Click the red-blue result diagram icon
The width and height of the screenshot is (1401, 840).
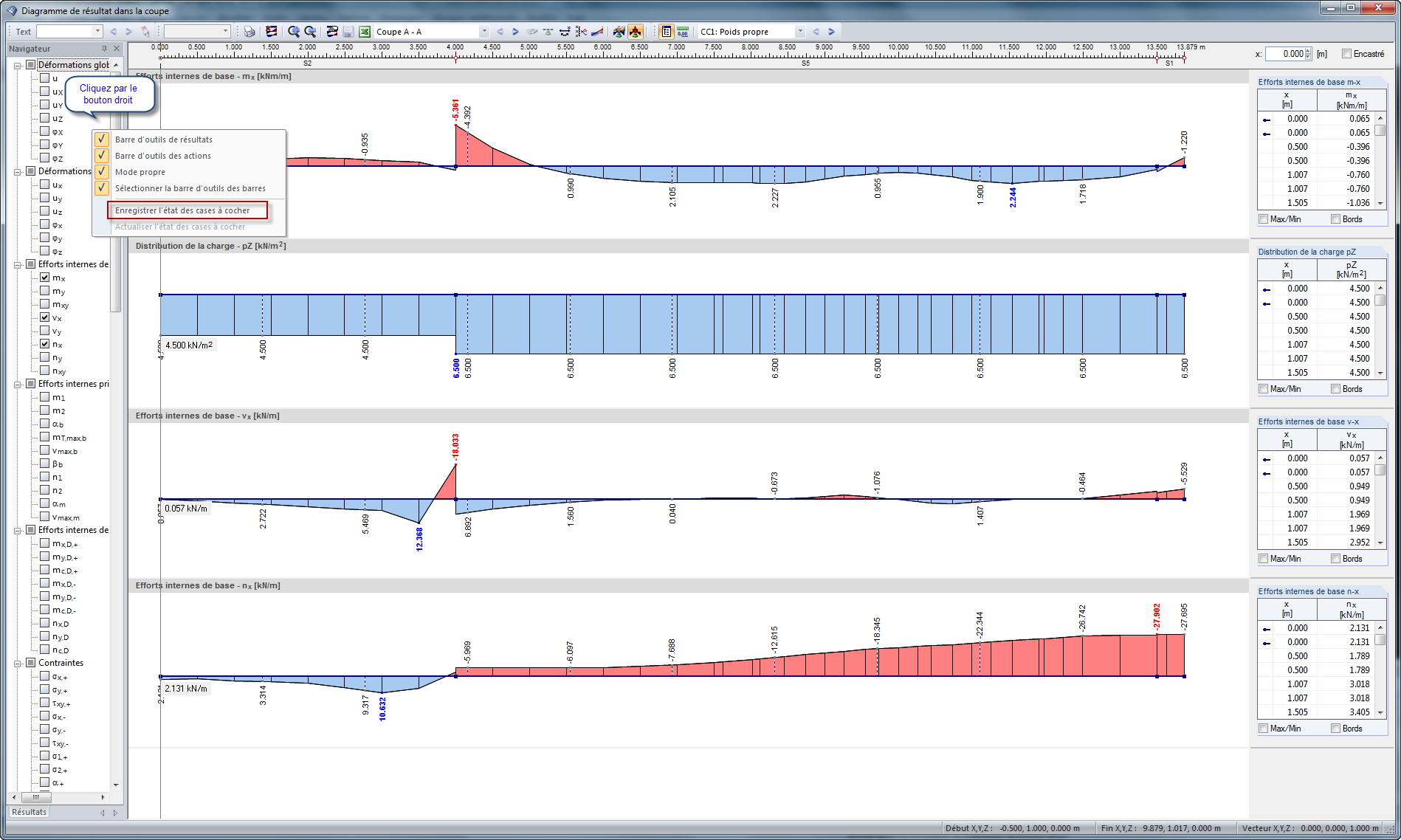pyautogui.click(x=597, y=32)
